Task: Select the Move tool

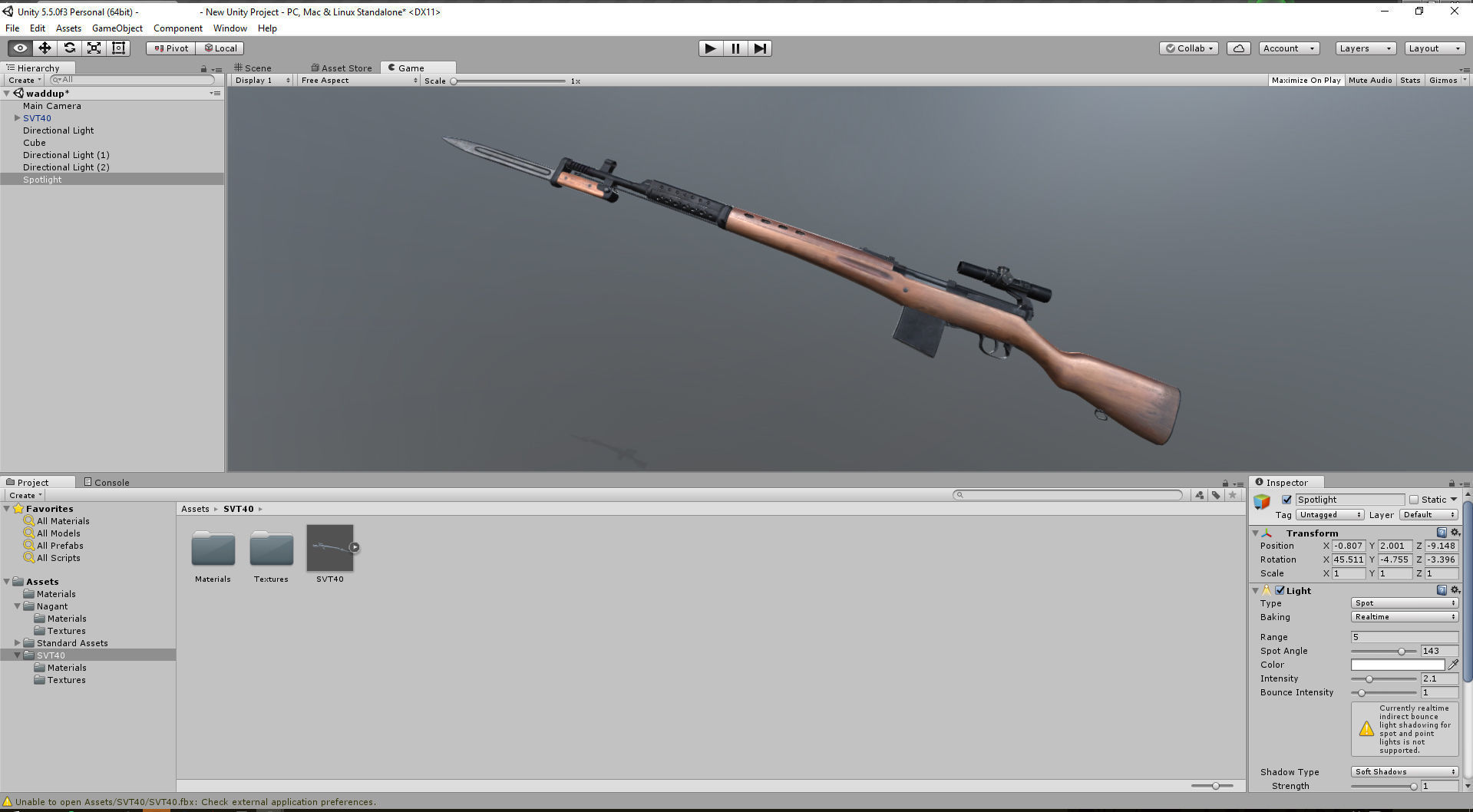Action: tap(45, 48)
